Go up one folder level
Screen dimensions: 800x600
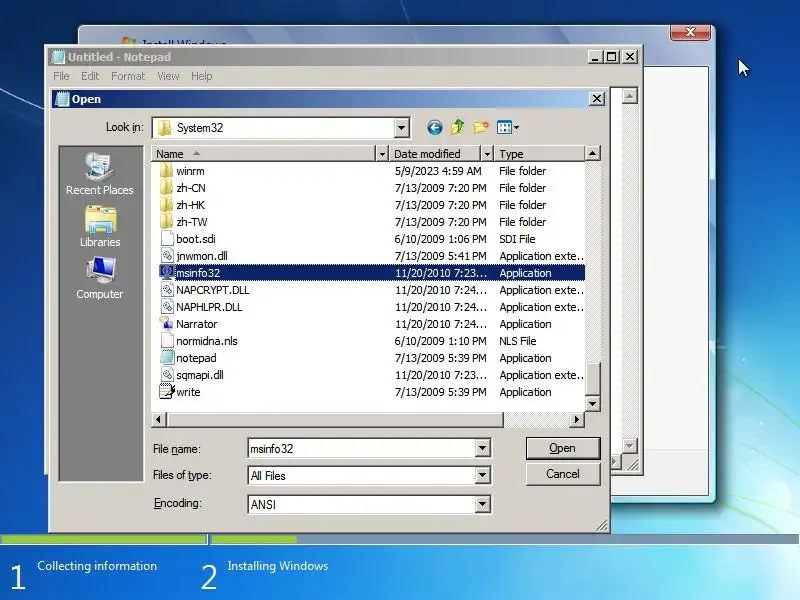point(458,127)
